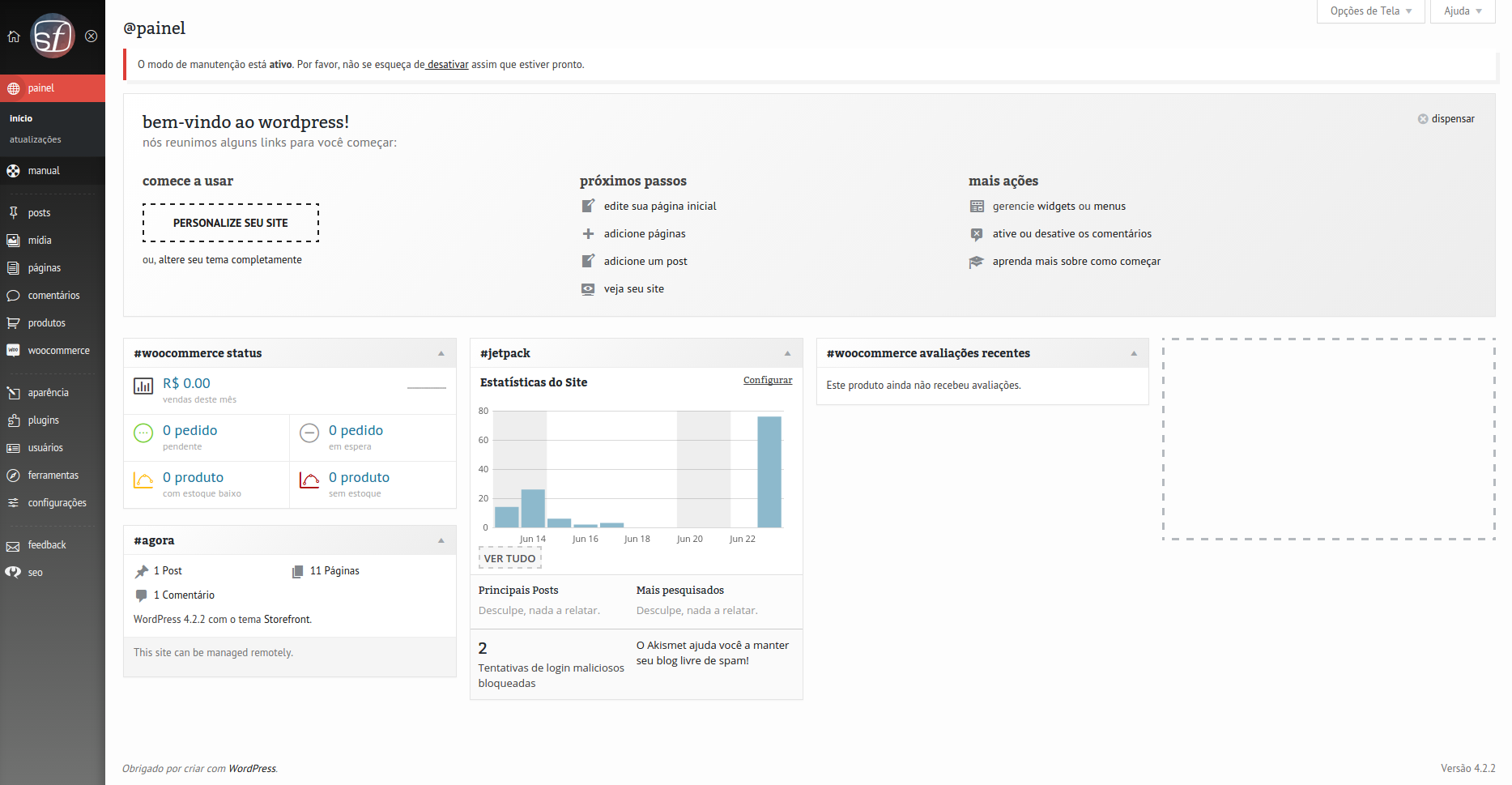
Task: Click the seo icon in sidebar
Action: (14, 573)
